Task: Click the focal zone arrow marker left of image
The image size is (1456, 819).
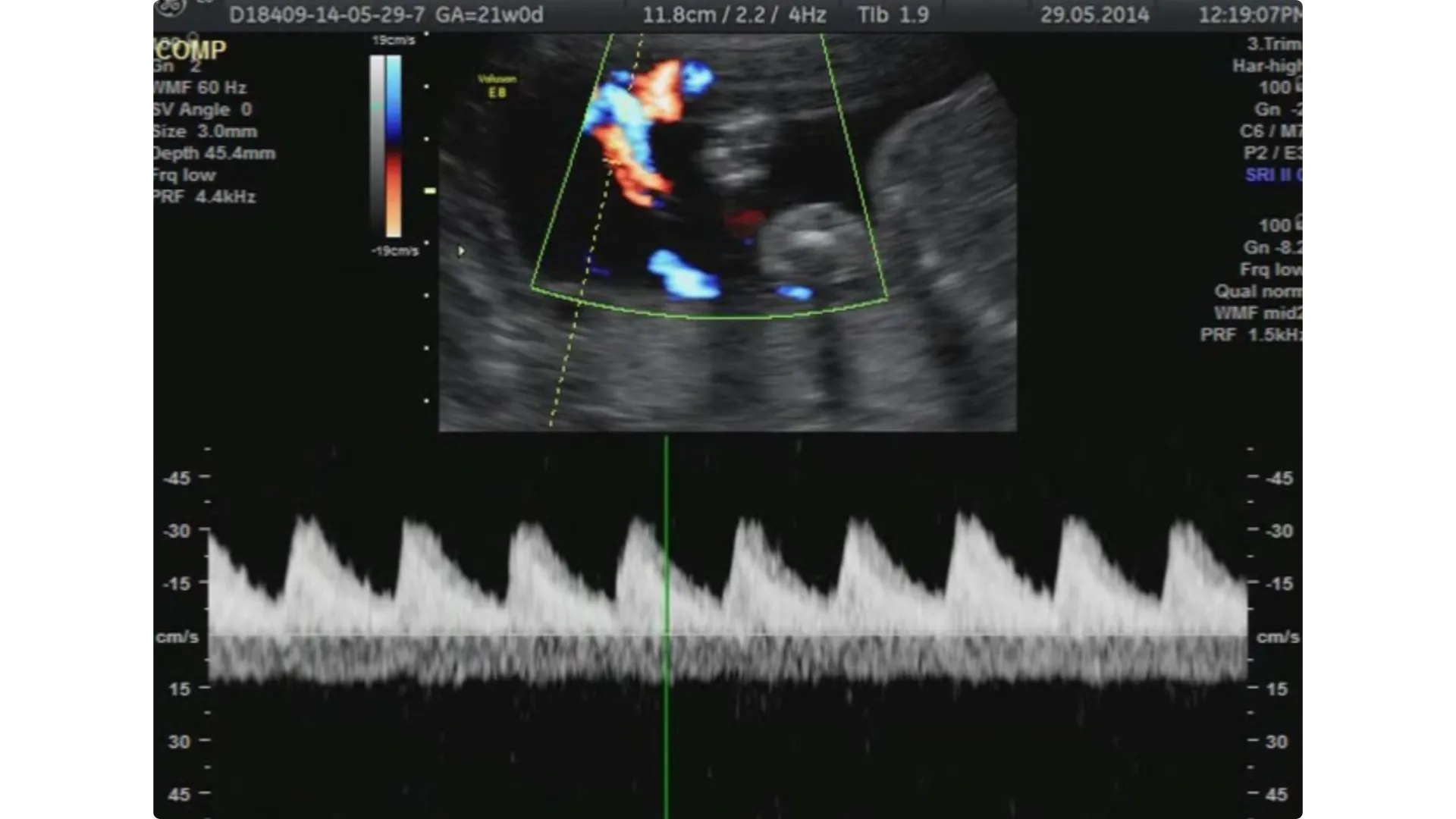Action: coord(460,251)
